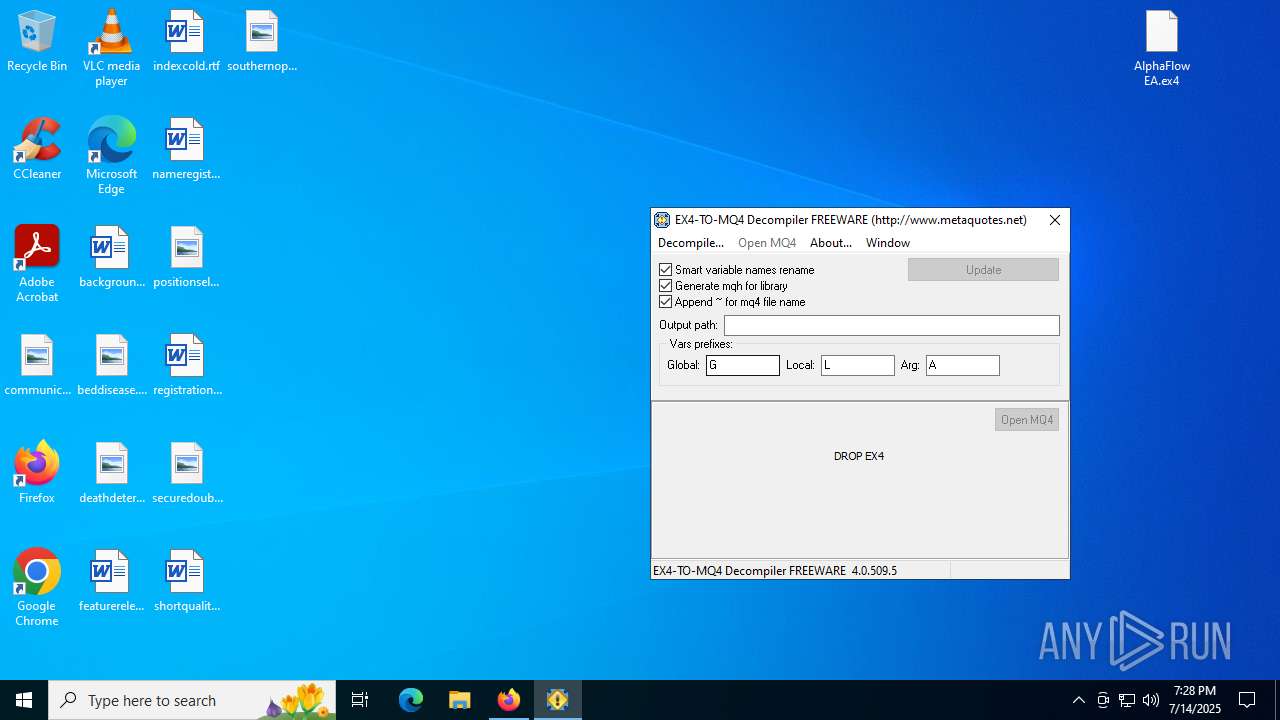Toggle Append ~ for mq4 file name

click(x=665, y=302)
